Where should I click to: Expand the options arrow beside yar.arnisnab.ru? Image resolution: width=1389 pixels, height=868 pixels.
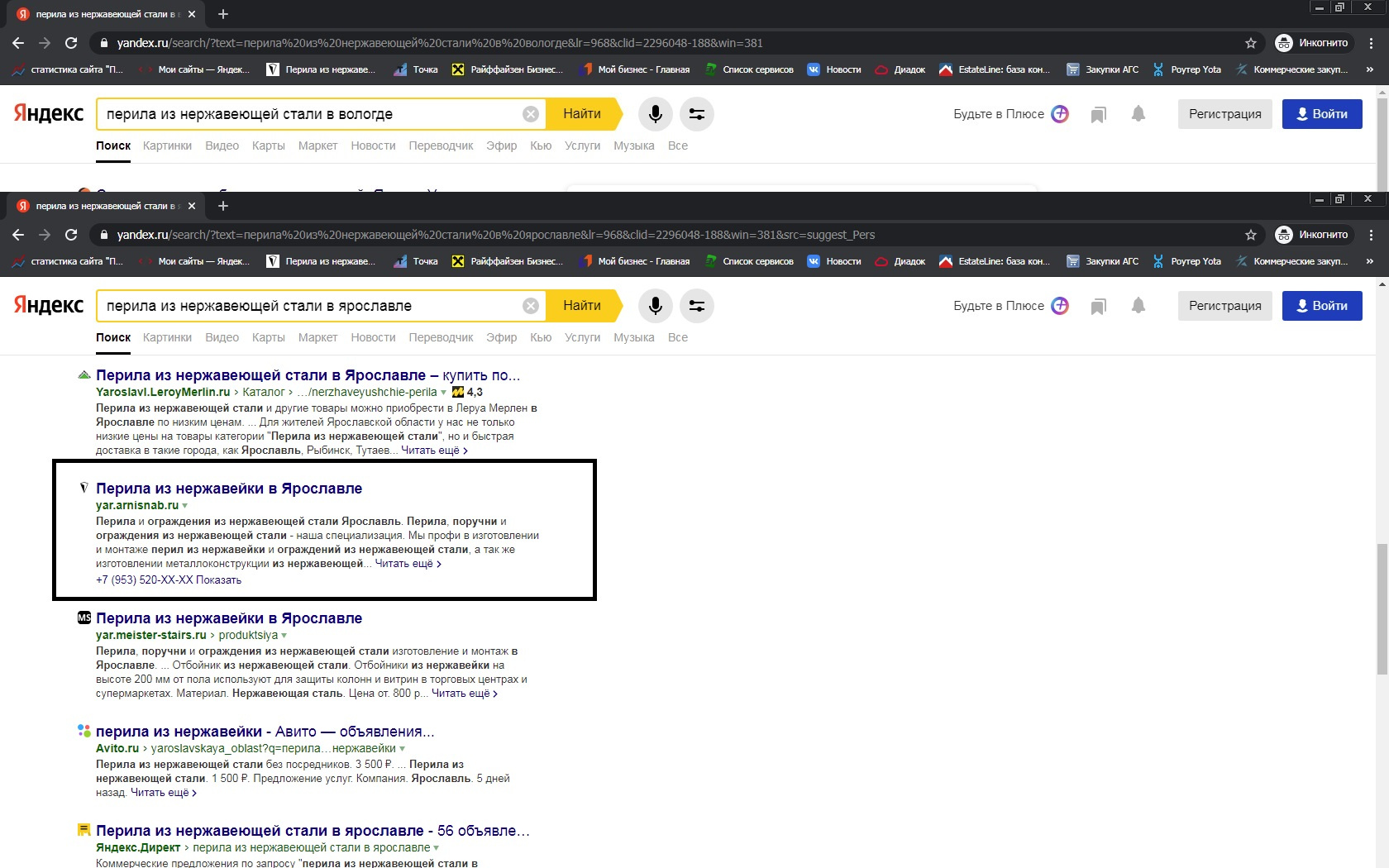tap(185, 506)
